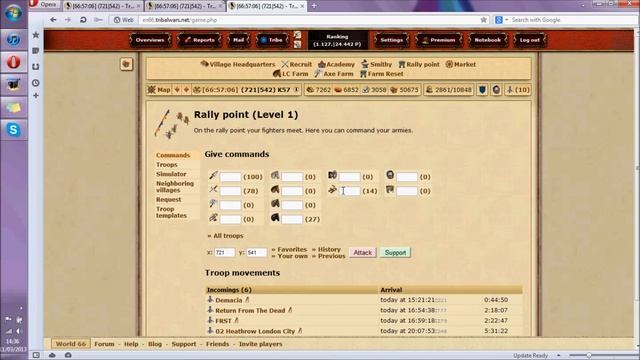Viewport: 640px width, 360px height.
Task: Open the Reports menu
Action: (x=200, y=40)
